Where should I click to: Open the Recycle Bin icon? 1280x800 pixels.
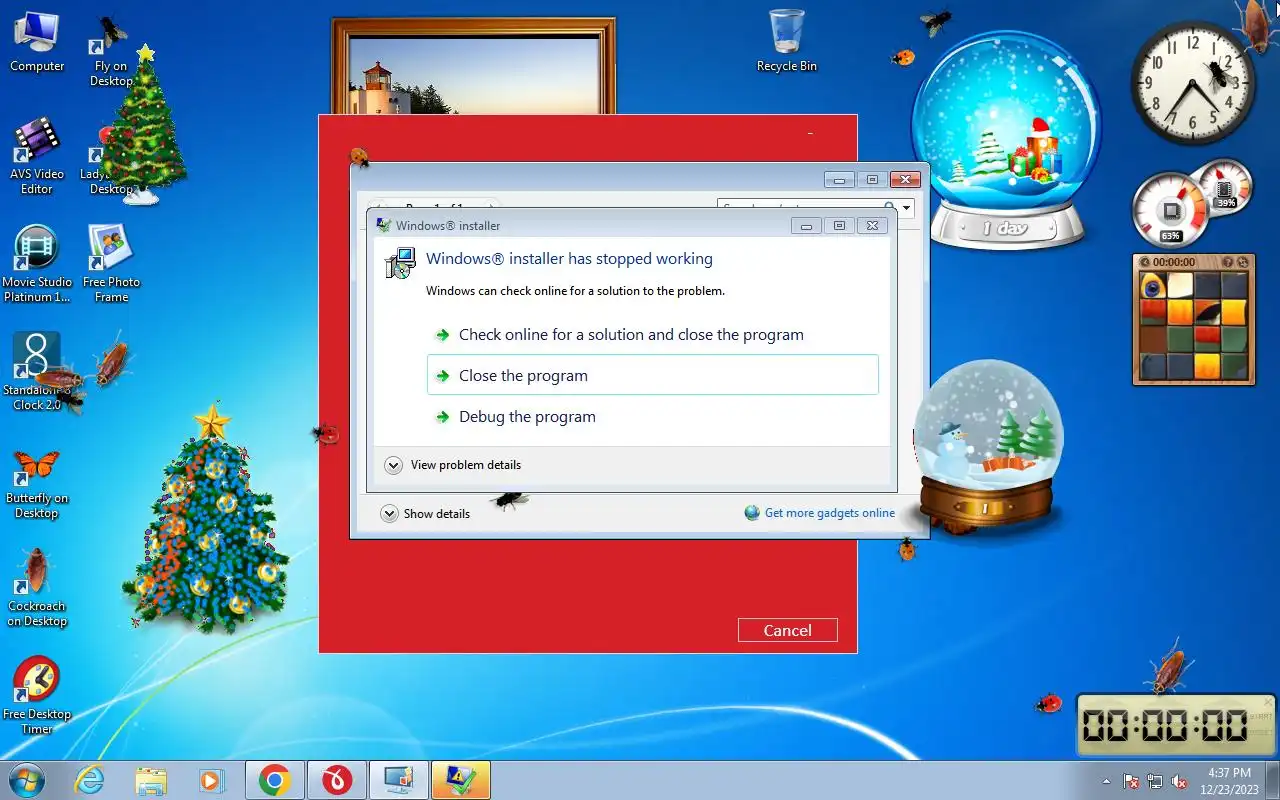point(787,42)
